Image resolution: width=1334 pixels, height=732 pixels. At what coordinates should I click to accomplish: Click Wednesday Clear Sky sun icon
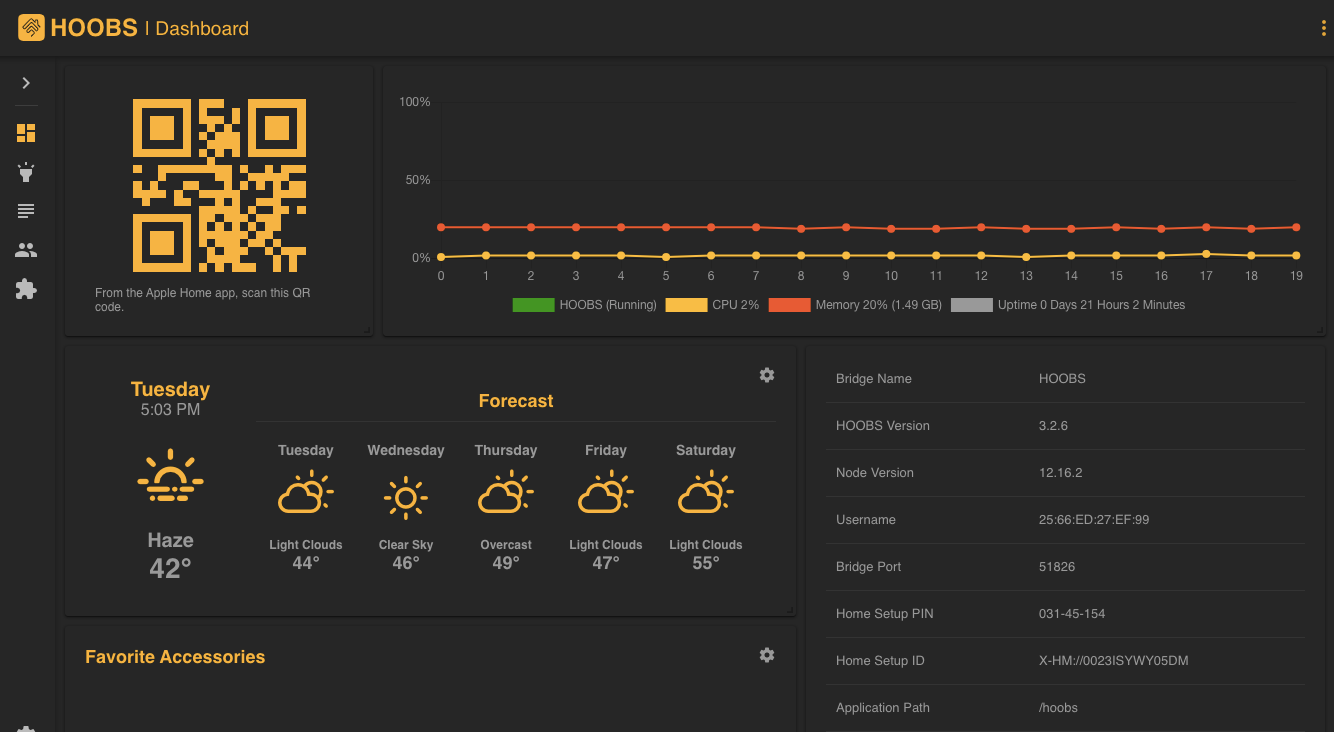tap(406, 497)
